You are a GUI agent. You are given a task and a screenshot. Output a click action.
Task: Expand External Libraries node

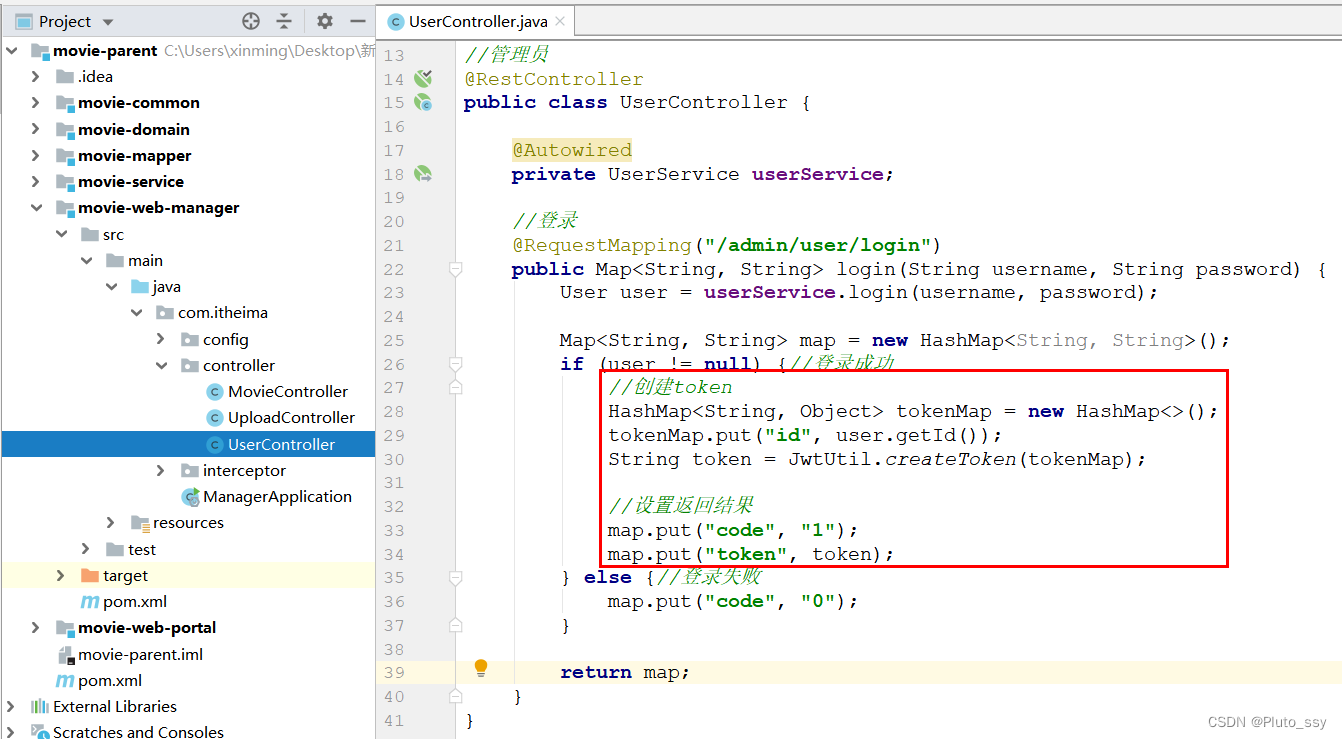(x=11, y=706)
